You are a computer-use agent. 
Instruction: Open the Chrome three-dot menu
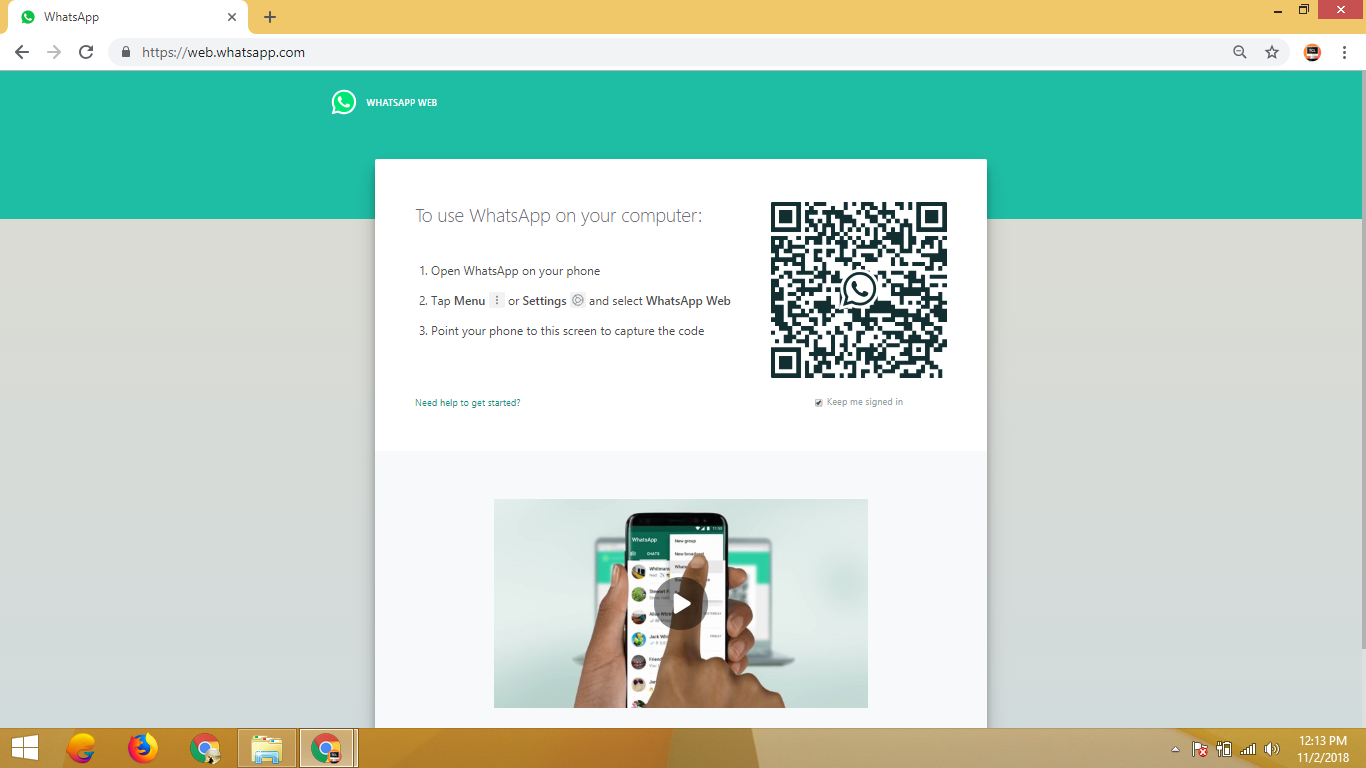pos(1345,52)
